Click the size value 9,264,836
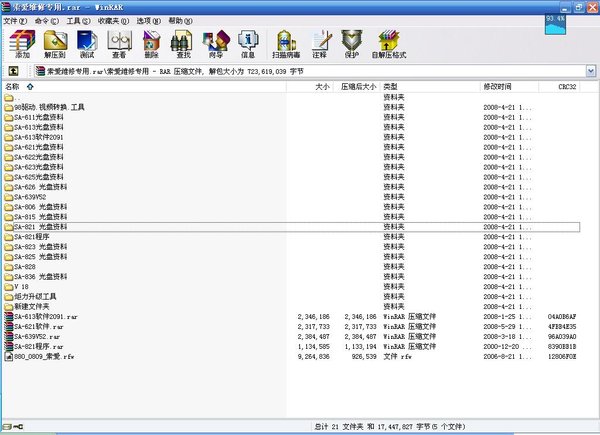 pyautogui.click(x=313, y=357)
